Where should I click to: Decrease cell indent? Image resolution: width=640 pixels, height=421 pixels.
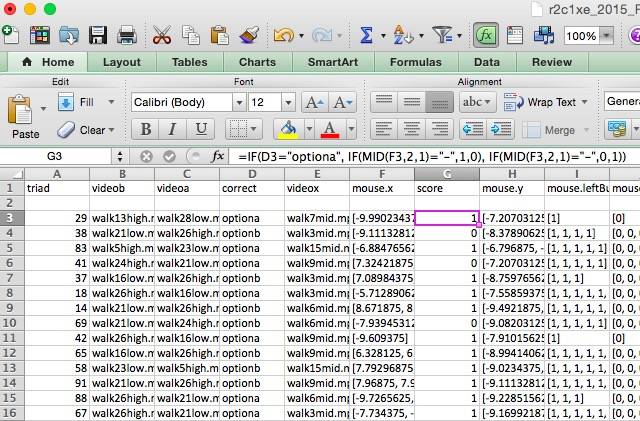click(x=473, y=130)
